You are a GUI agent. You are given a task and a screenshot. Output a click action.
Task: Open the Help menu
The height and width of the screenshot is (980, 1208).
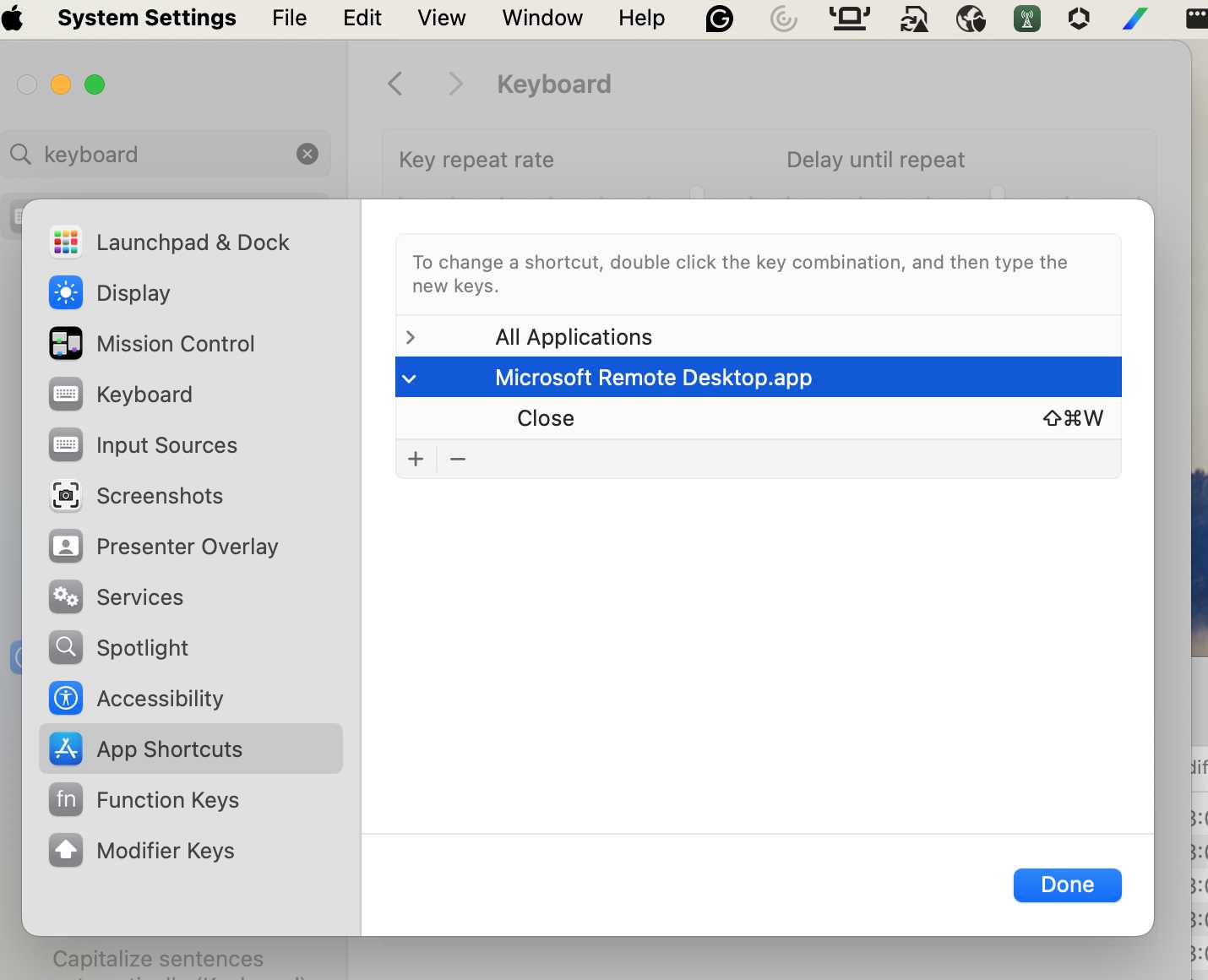tap(642, 18)
